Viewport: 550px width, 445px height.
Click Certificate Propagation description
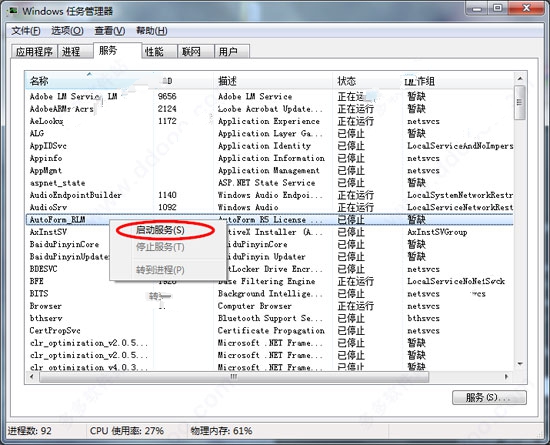point(271,331)
